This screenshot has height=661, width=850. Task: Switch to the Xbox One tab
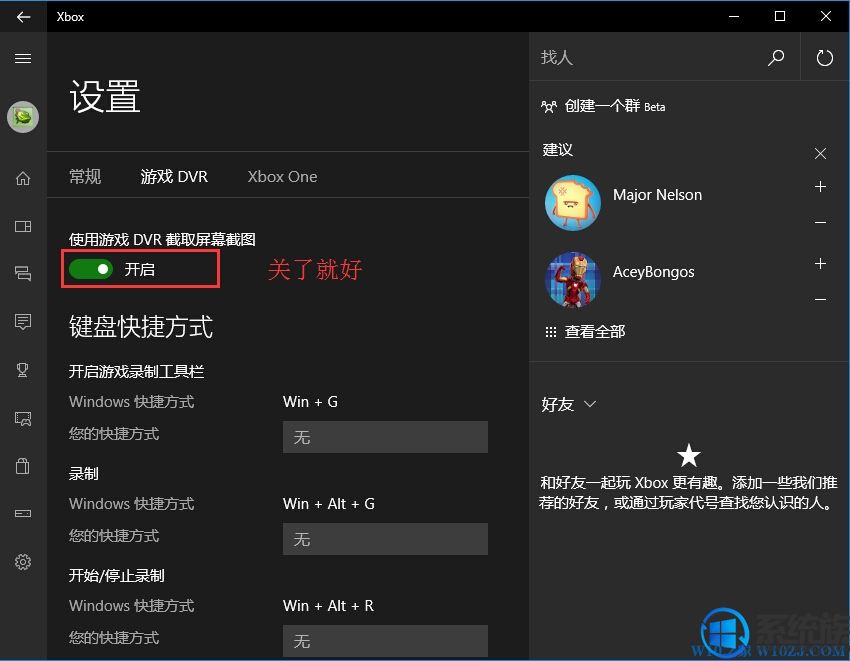click(282, 176)
